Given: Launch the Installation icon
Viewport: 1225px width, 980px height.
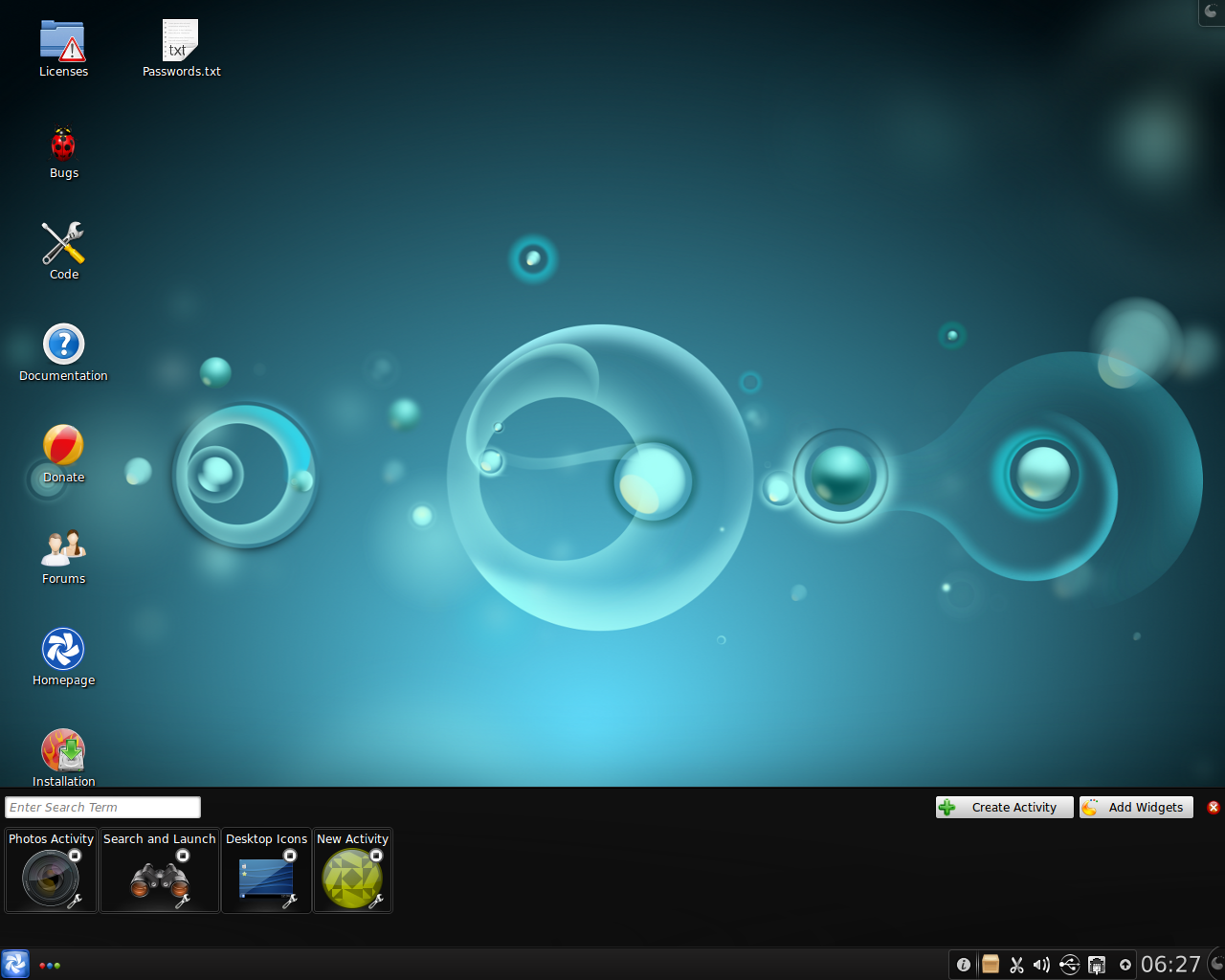Looking at the screenshot, I should point(63,750).
